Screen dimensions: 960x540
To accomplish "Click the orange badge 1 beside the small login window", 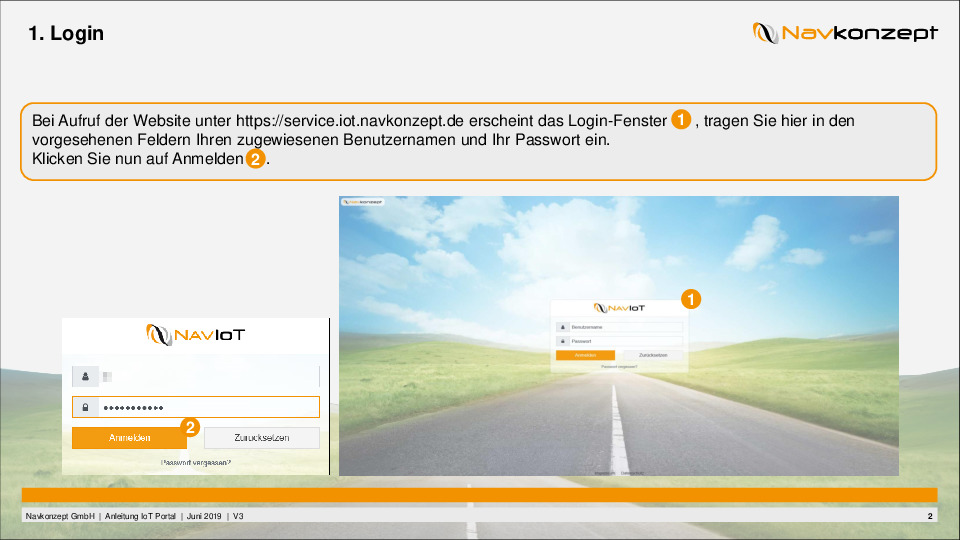I will [690, 298].
